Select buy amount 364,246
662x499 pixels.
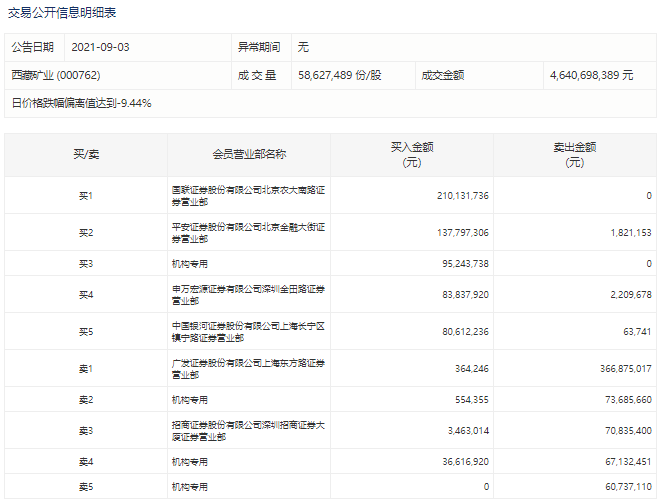click(472, 369)
